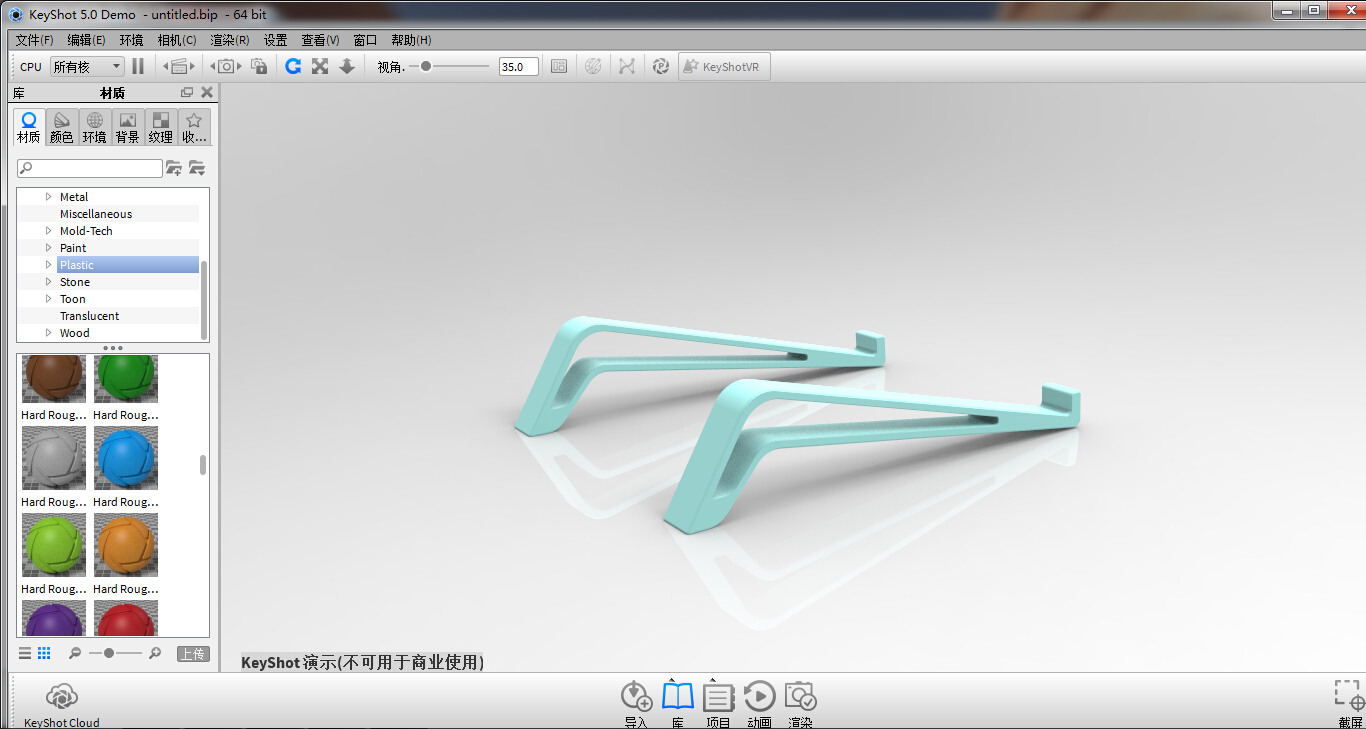Switch to the 纹理 library tab

160,128
